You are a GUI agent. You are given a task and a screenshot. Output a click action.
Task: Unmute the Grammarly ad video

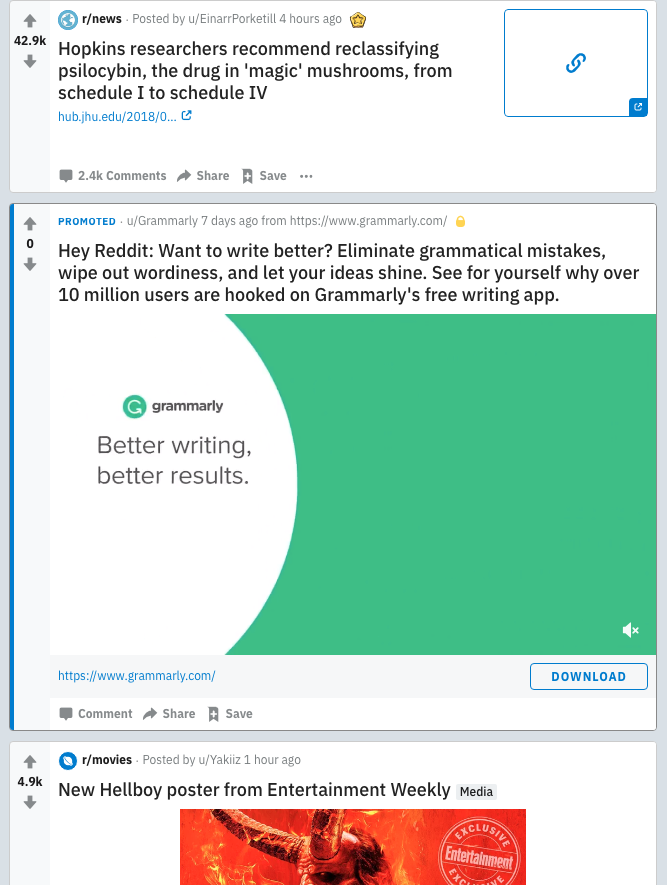630,630
